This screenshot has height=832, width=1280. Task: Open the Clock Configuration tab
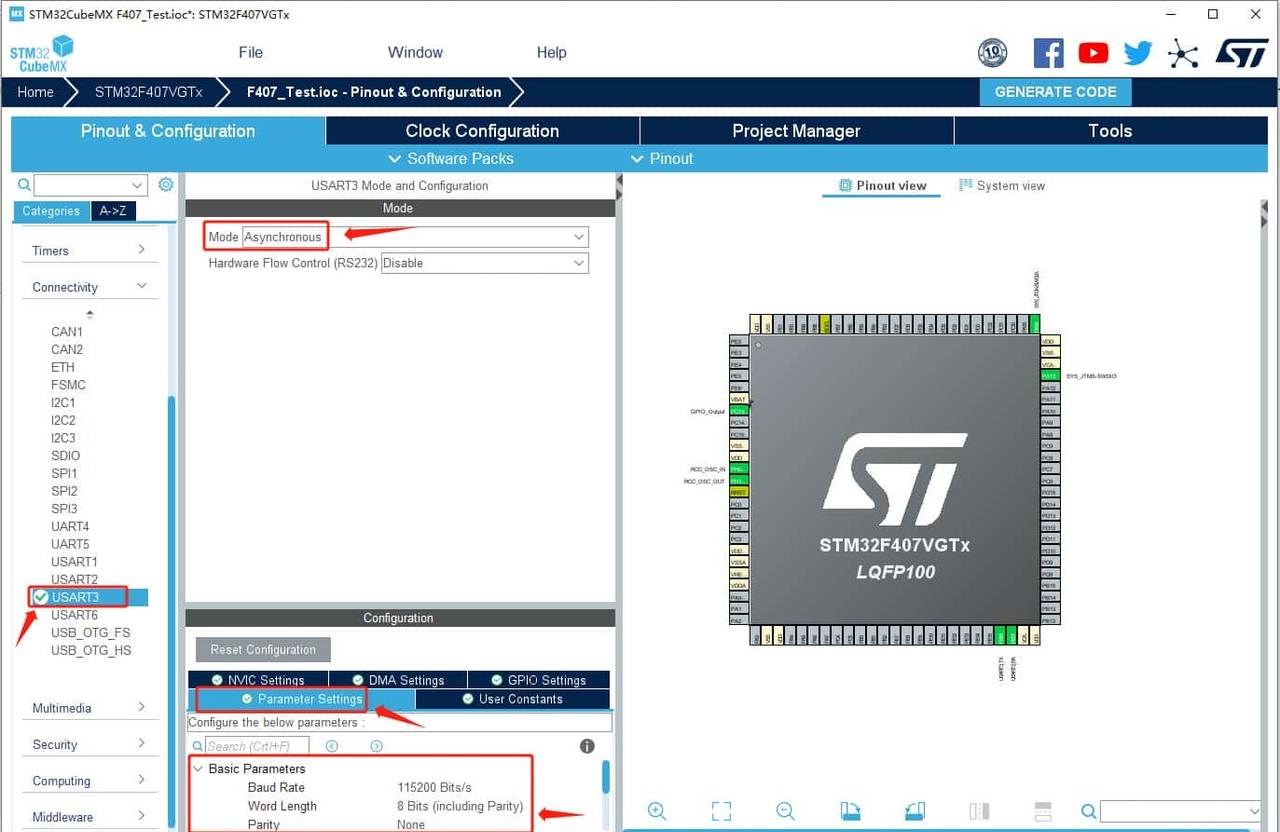481,130
